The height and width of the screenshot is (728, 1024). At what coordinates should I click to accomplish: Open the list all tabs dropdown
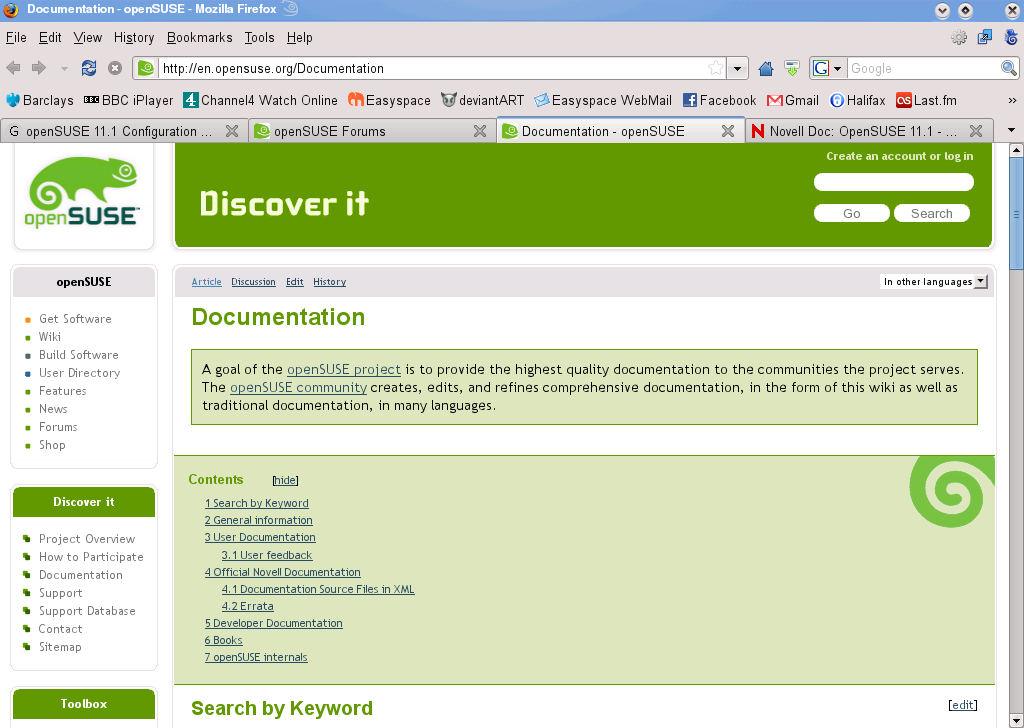click(x=1011, y=131)
